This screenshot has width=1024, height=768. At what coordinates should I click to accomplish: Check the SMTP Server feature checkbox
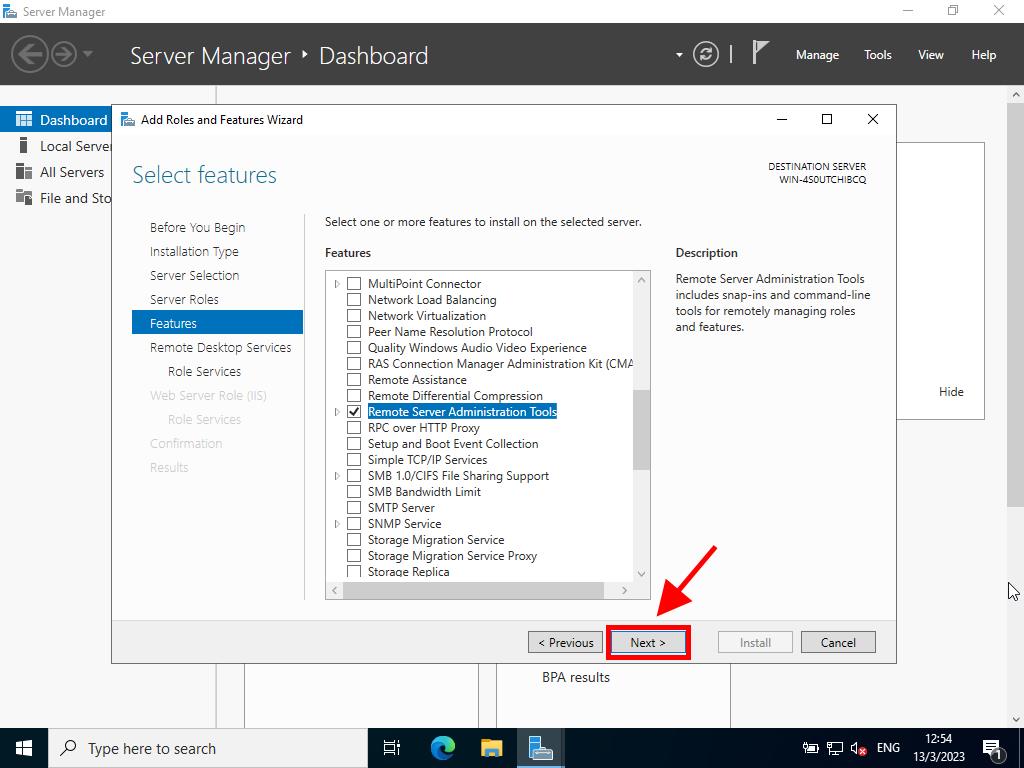click(x=354, y=508)
